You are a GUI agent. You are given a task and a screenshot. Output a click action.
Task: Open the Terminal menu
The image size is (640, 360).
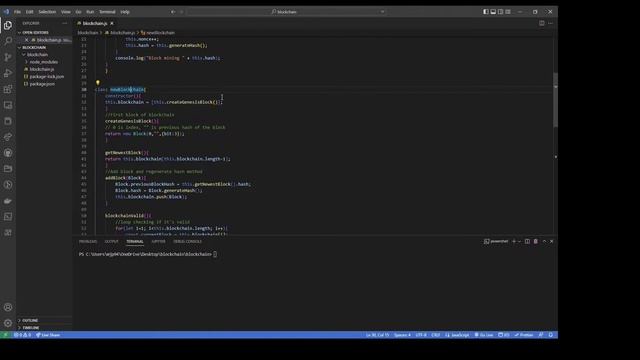[107, 12]
